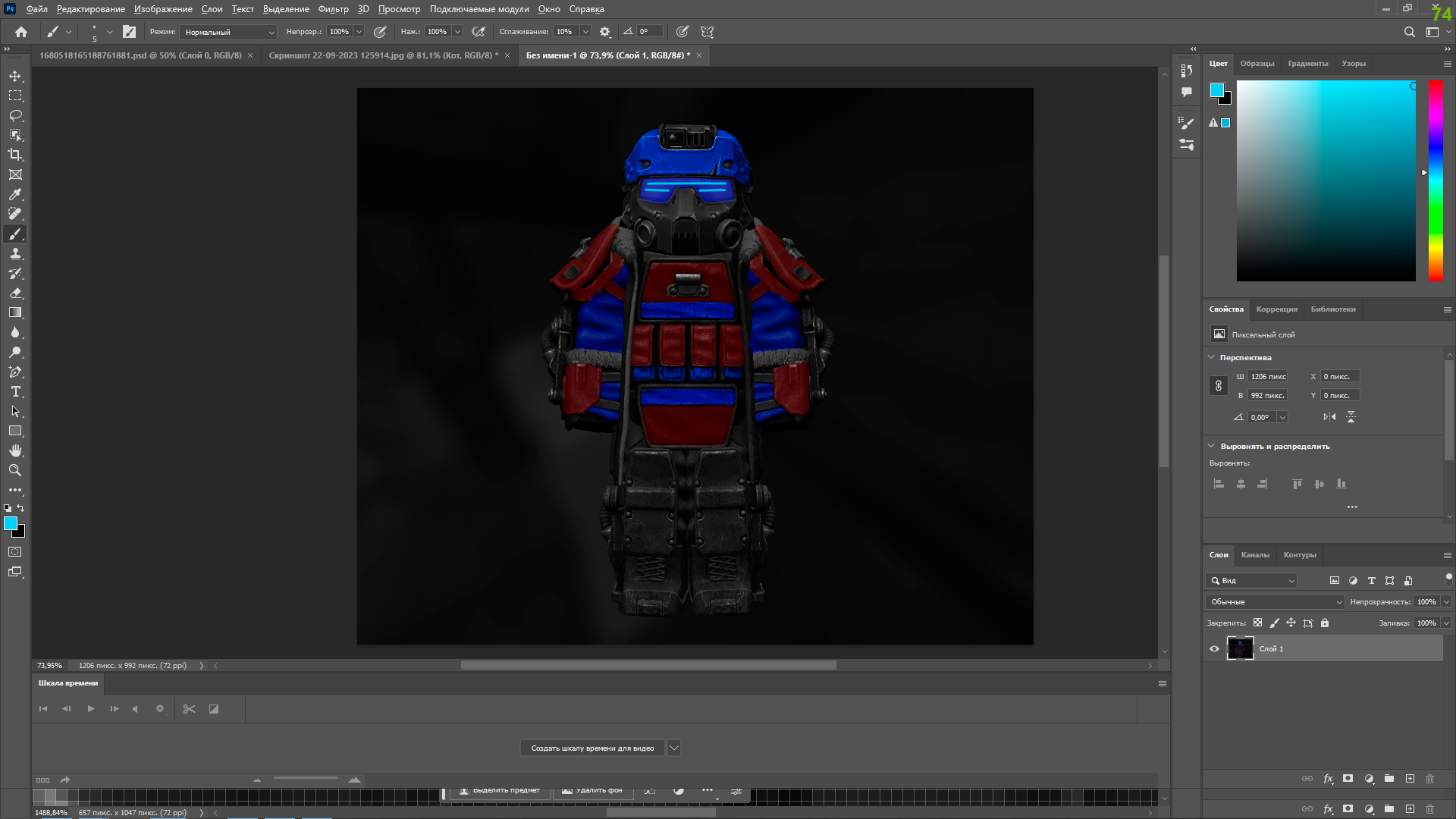Switch to Коррекция tab
Viewport: 1456px width, 819px height.
[x=1276, y=309]
